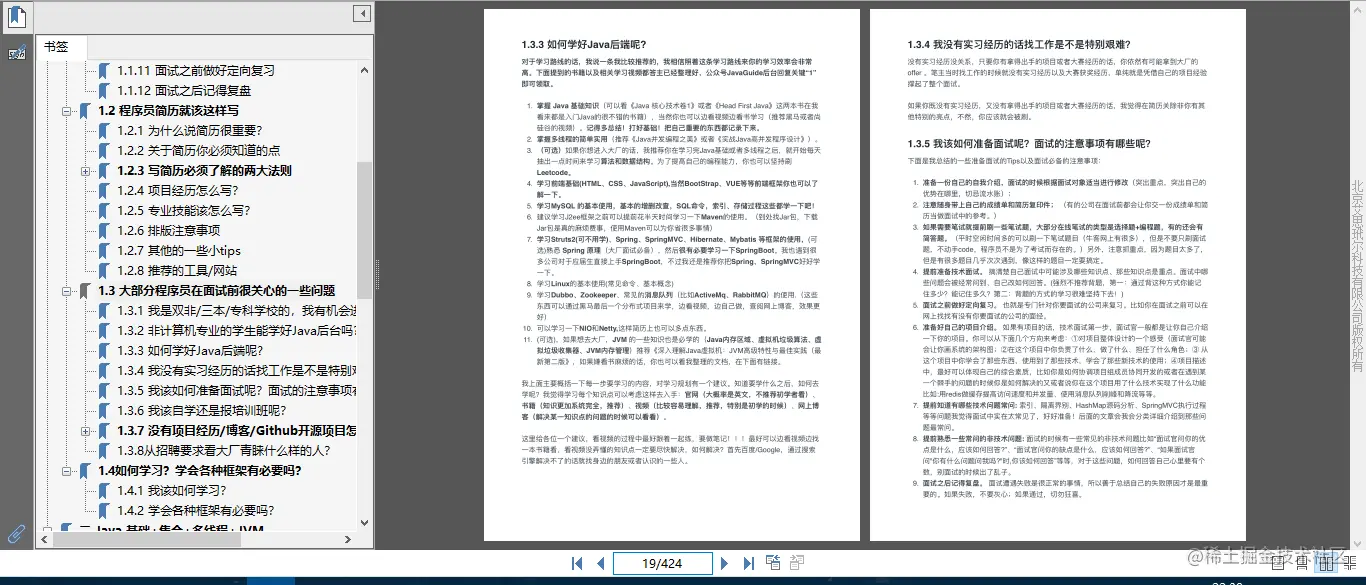
Task: Open bookmark 1.2.2 关于简历你必须知道的点
Action: click(199, 151)
